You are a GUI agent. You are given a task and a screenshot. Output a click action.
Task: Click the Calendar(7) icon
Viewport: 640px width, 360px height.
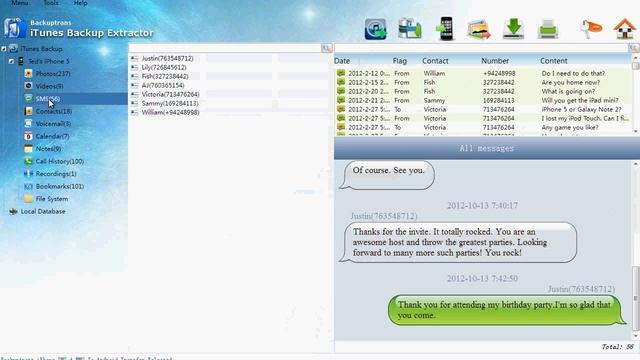[28, 136]
